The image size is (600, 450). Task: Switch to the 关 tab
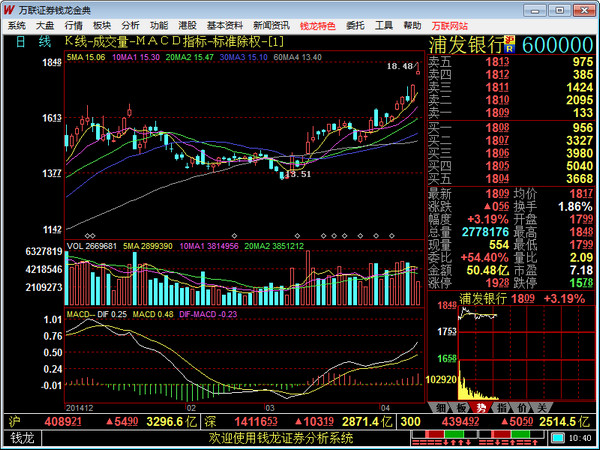(542, 408)
